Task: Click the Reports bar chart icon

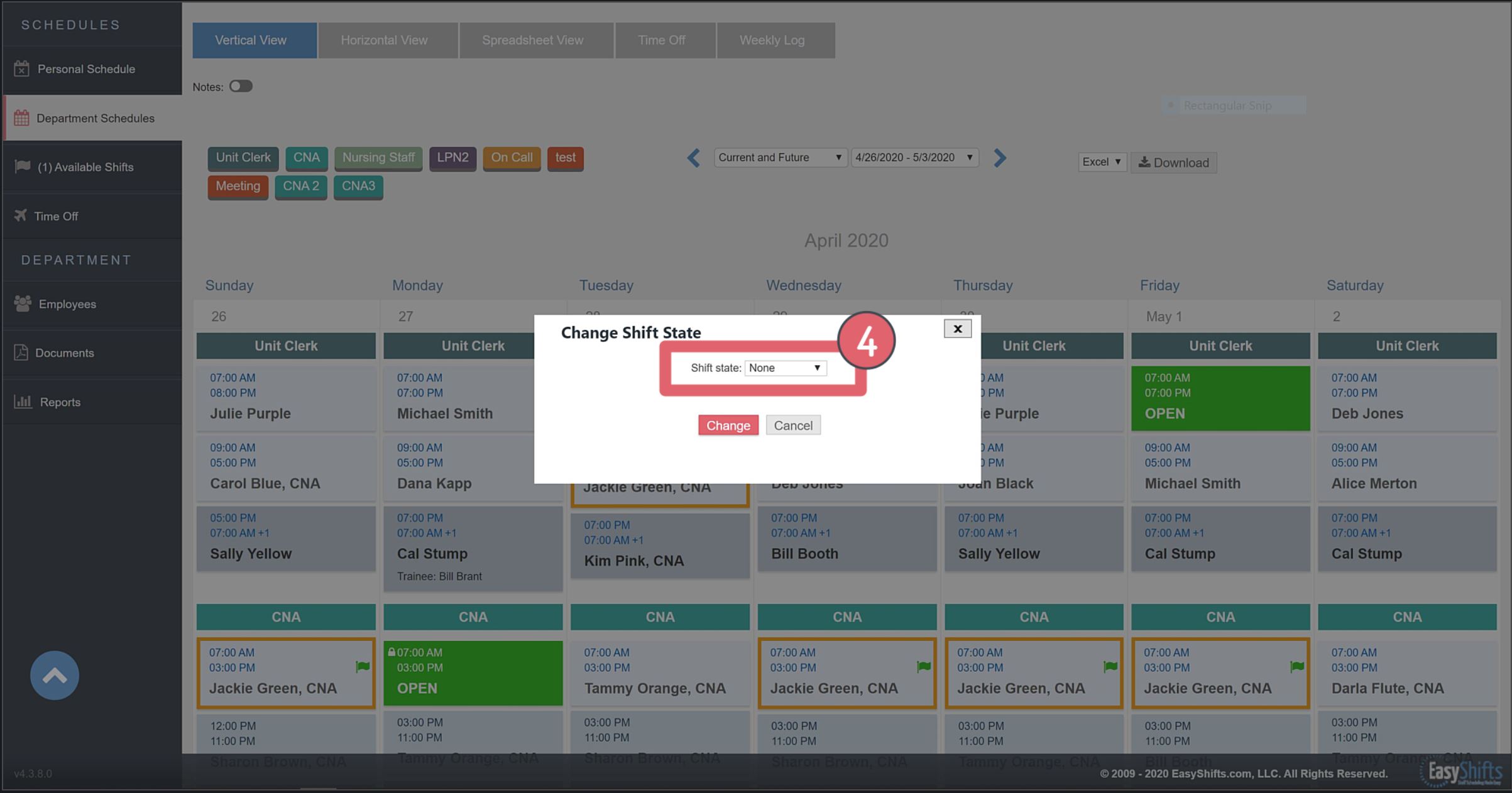Action: (23, 402)
